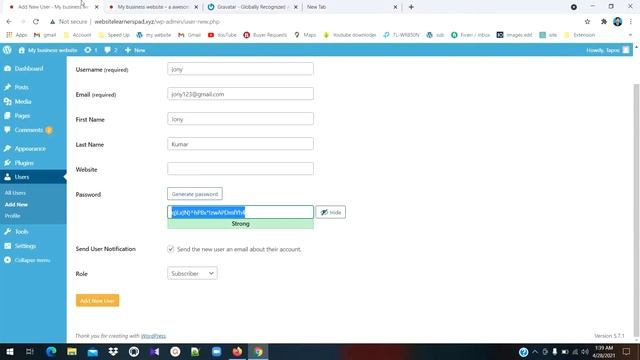Click the Add New User button

tap(98, 300)
